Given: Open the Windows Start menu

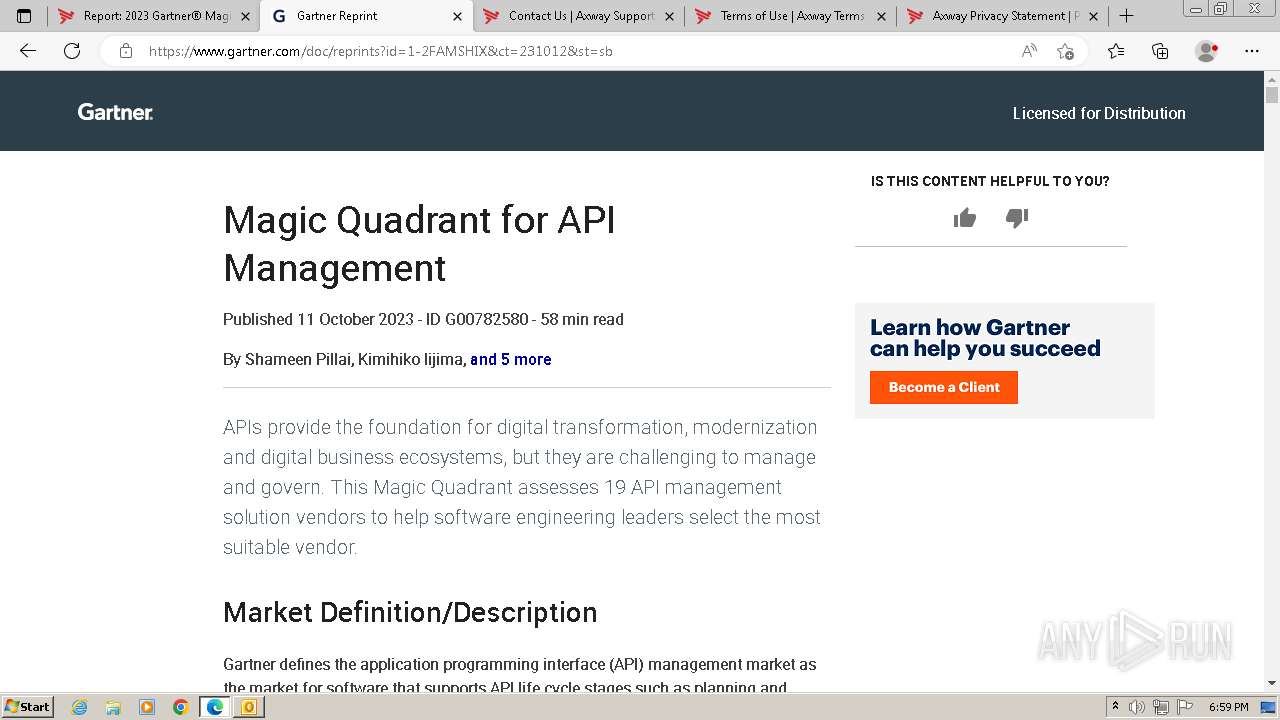Looking at the screenshot, I should pyautogui.click(x=28, y=707).
